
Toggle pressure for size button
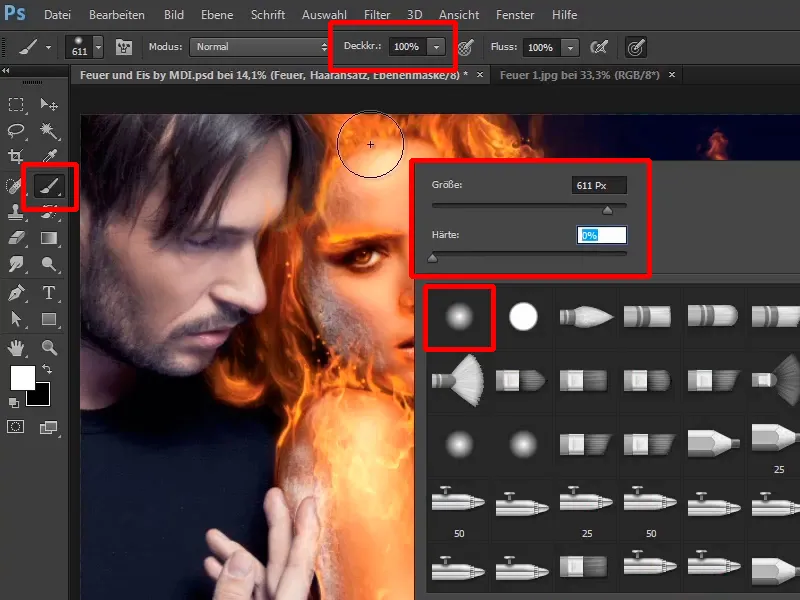[x=636, y=47]
